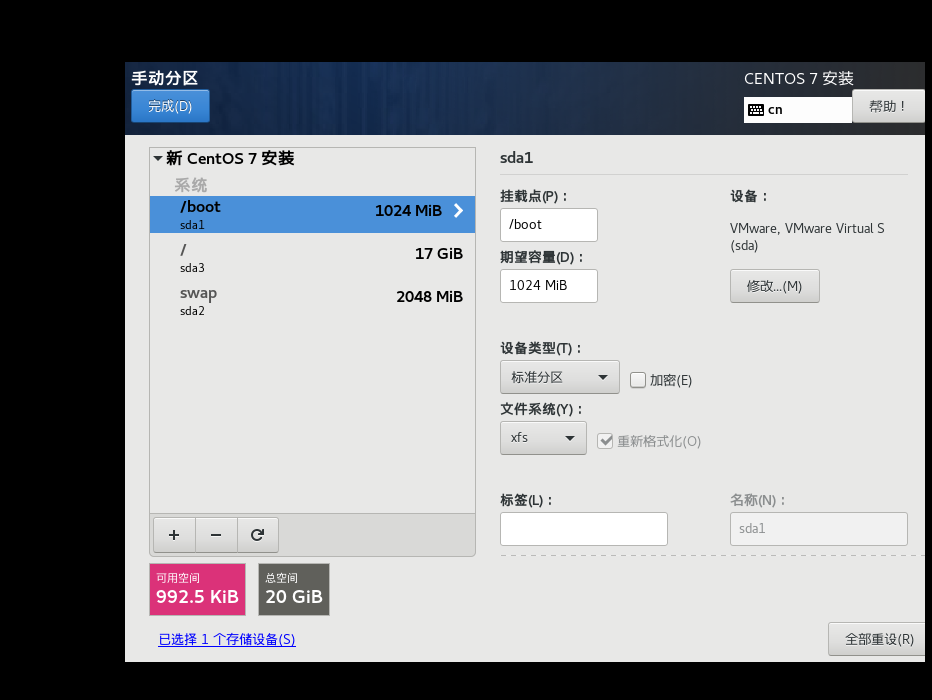Click the sda1 heading on the right panel
The image size is (932, 700).
click(x=517, y=157)
